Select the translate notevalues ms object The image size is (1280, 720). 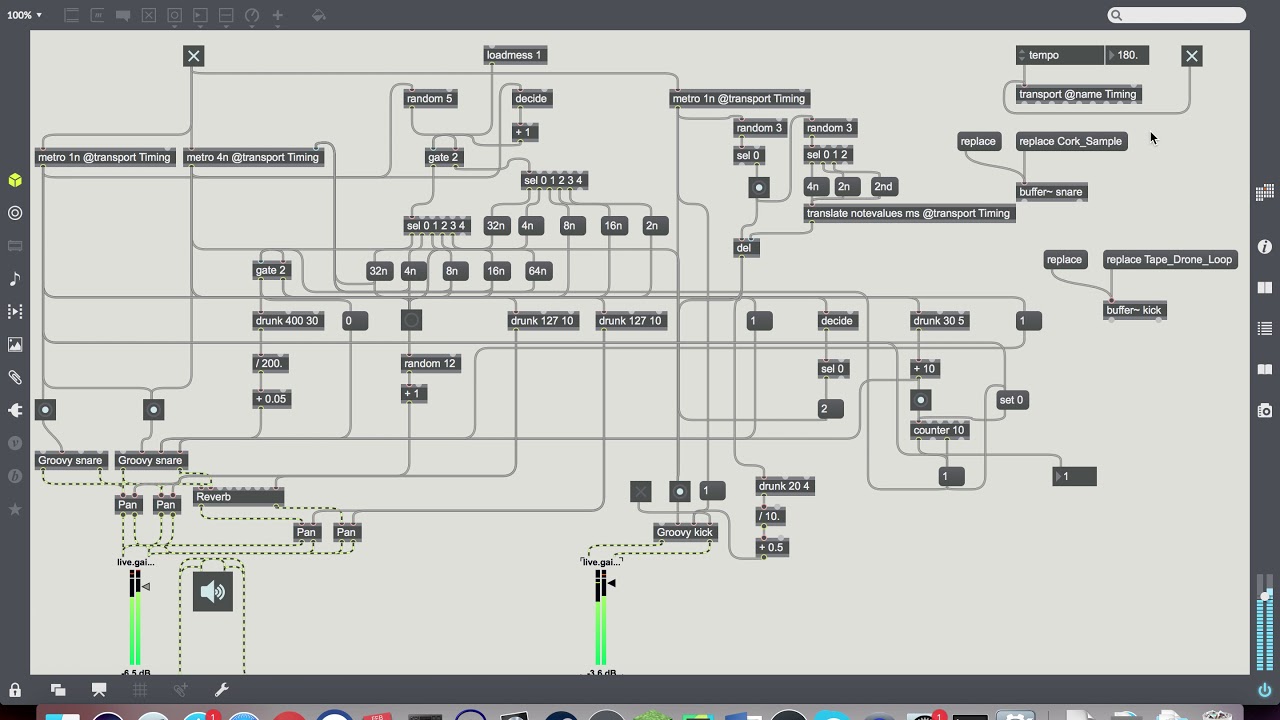click(908, 214)
